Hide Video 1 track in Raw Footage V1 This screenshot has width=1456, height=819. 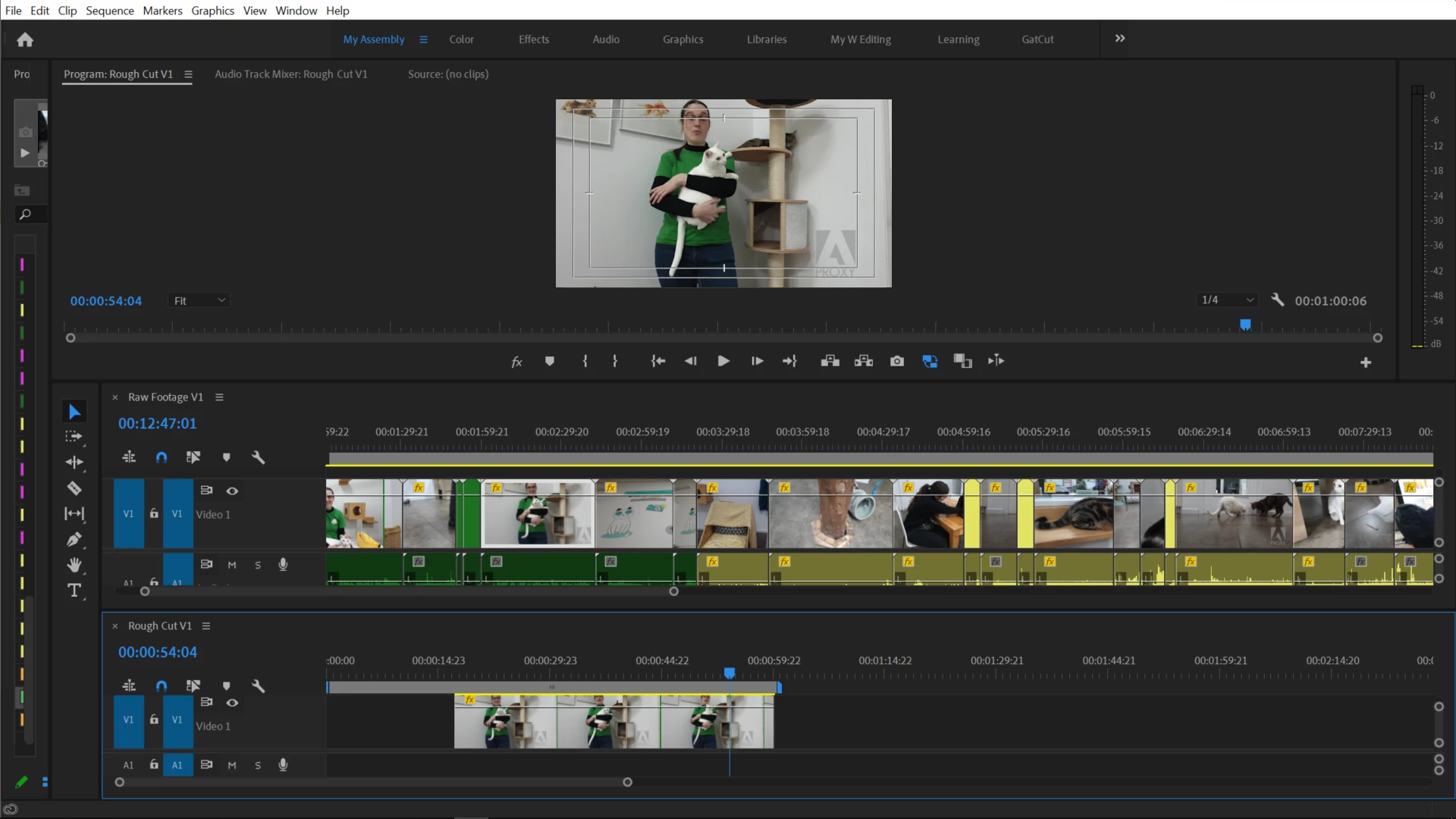click(x=232, y=491)
